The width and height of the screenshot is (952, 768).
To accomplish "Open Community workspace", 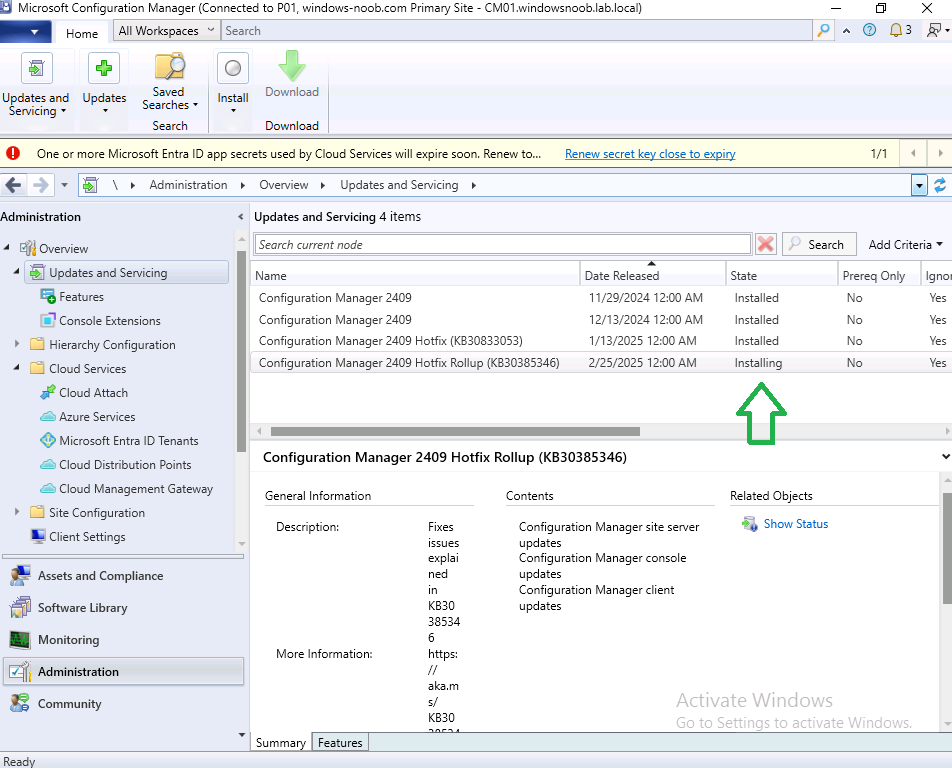I will (123, 704).
